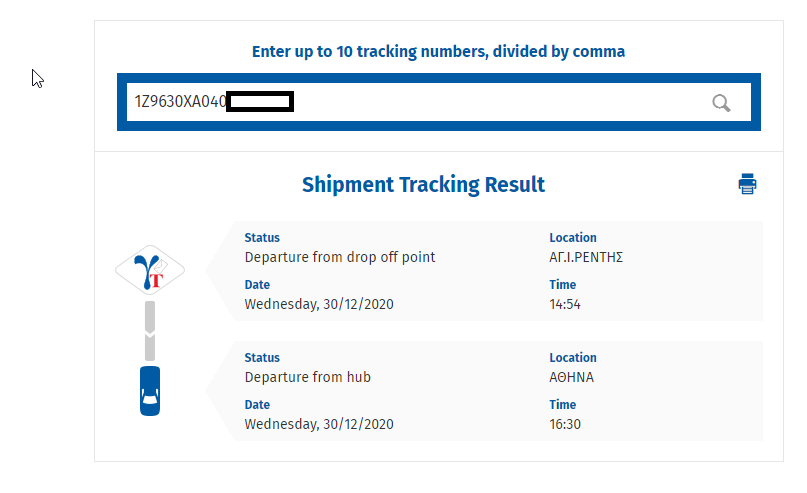Select 'Departure from hub' status text
Image resolution: width=807 pixels, height=493 pixels.
(308, 377)
